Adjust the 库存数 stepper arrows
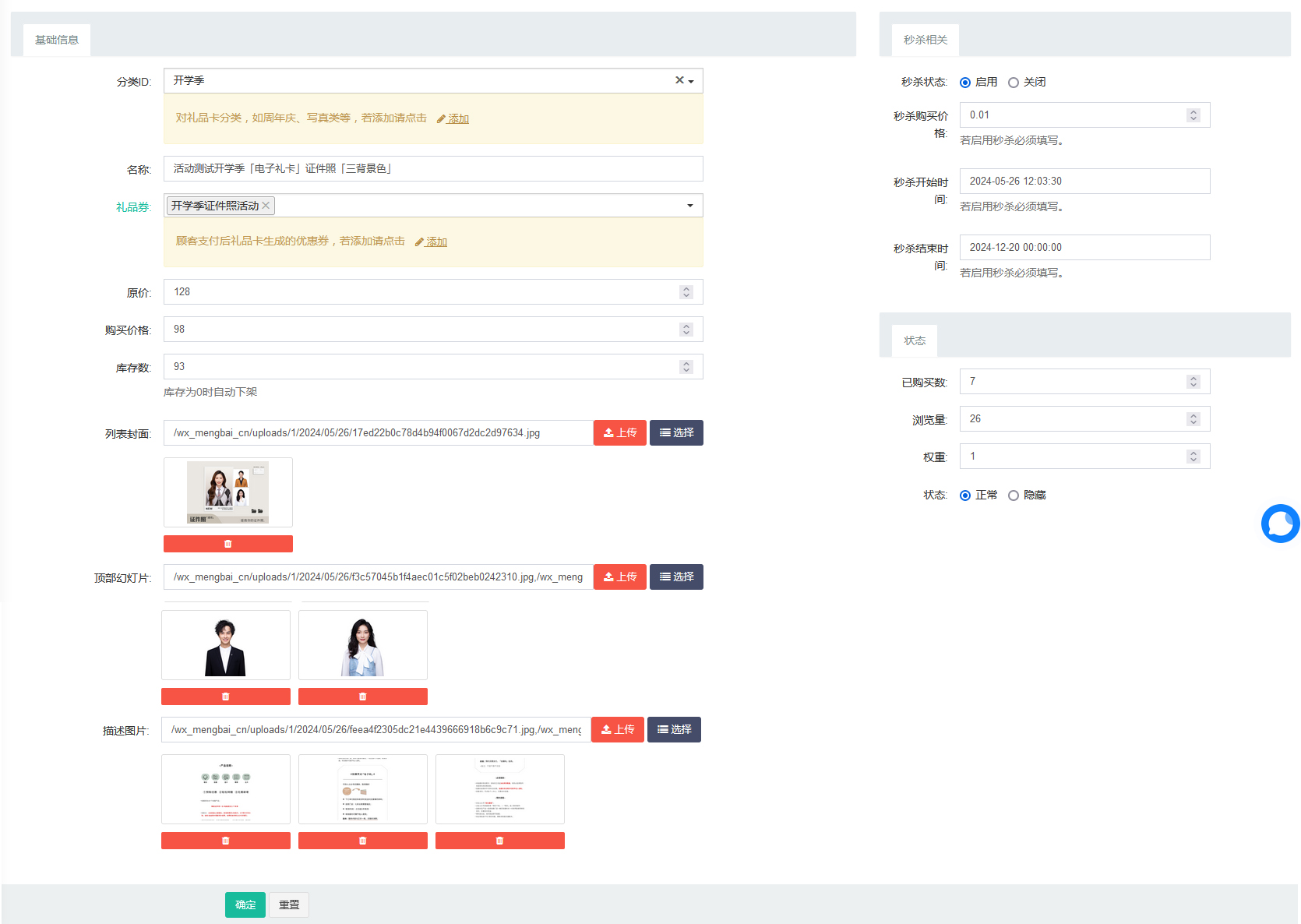The image size is (1301, 924). [686, 367]
